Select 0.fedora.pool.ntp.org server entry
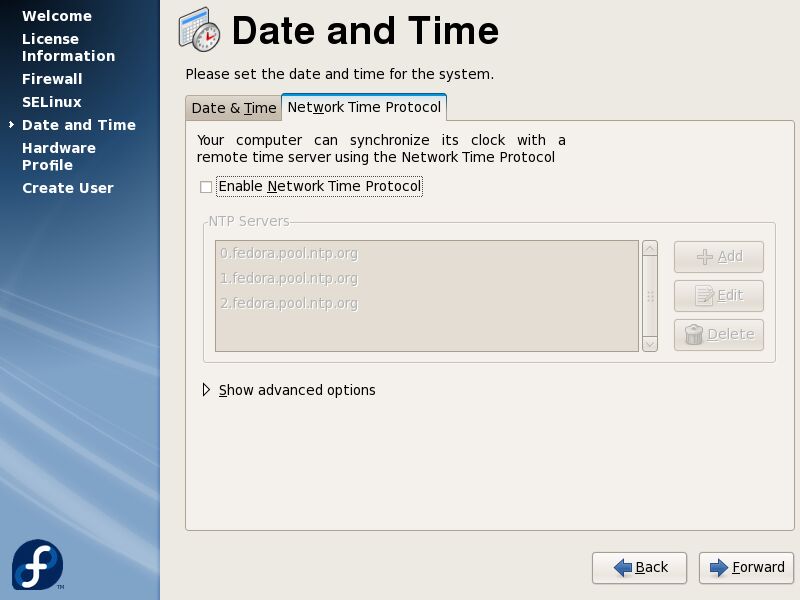 click(x=427, y=254)
